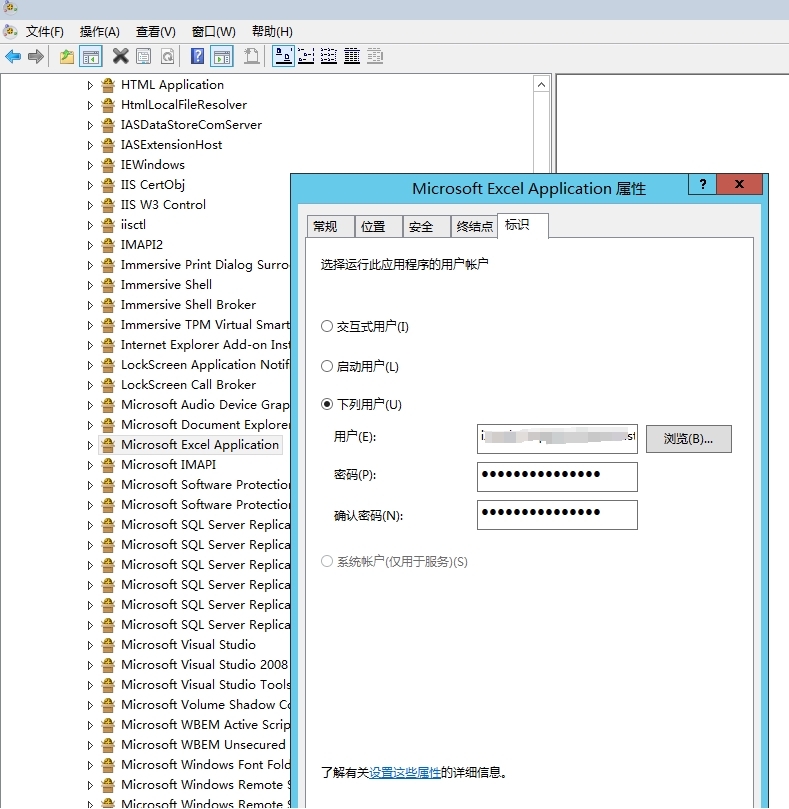Screen dimensions: 789x809
Task: Expand the IASExtensionHost node
Action: click(90, 145)
